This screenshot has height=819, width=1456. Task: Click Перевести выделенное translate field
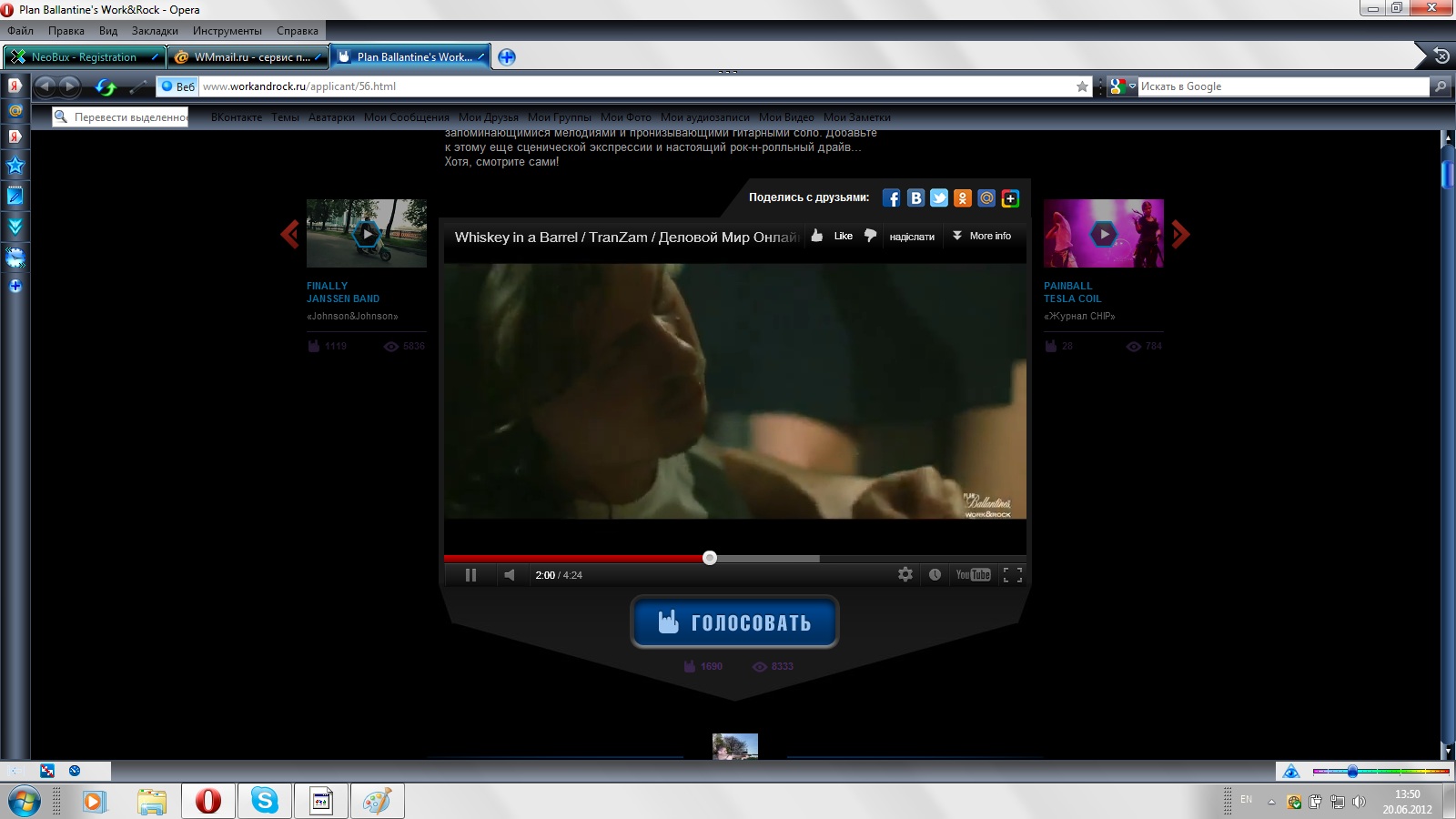pos(120,116)
